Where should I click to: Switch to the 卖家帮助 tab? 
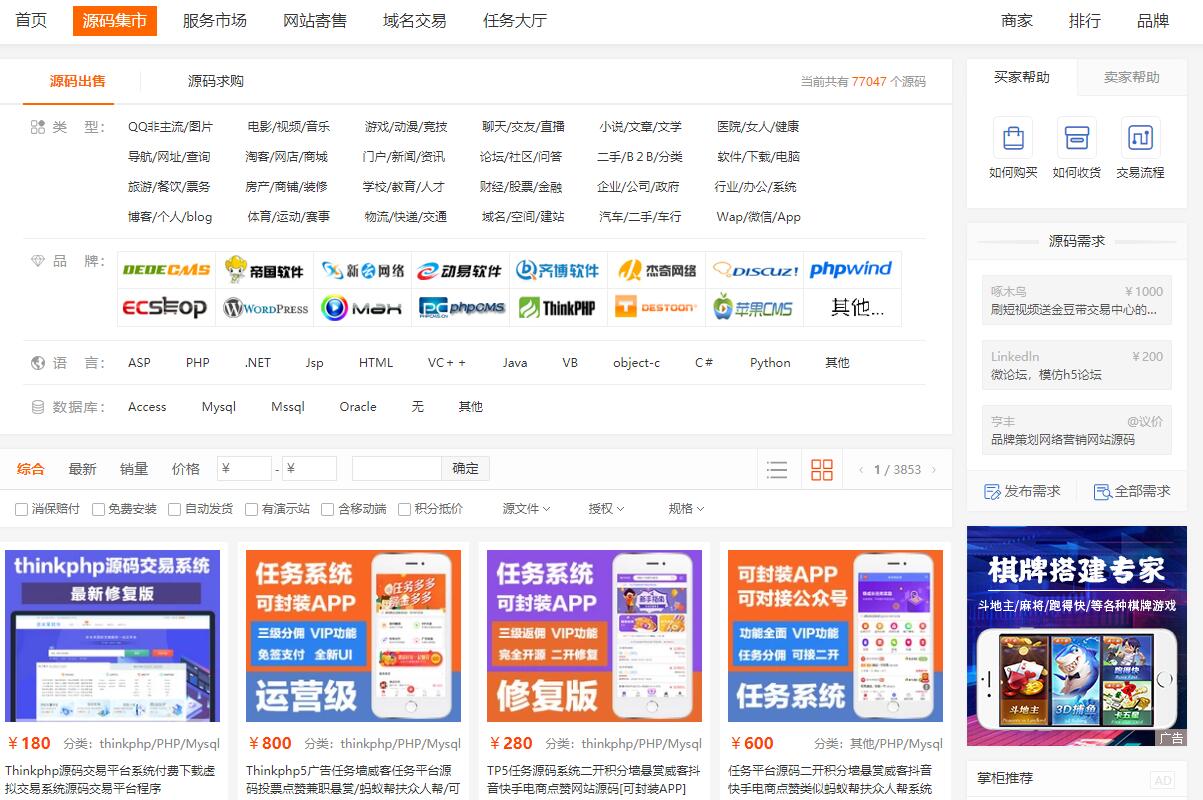[1132, 77]
